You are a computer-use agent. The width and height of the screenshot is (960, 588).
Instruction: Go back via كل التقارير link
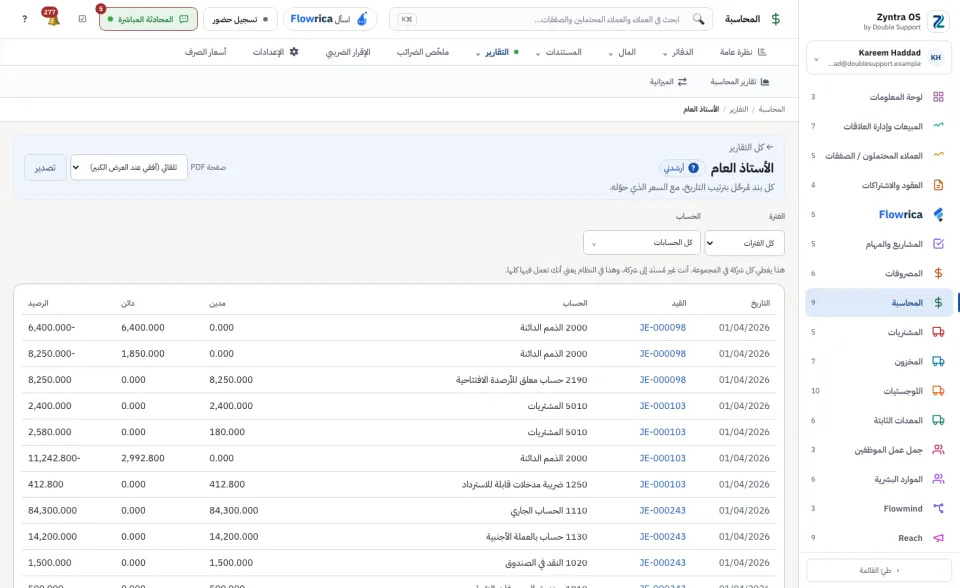click(751, 147)
